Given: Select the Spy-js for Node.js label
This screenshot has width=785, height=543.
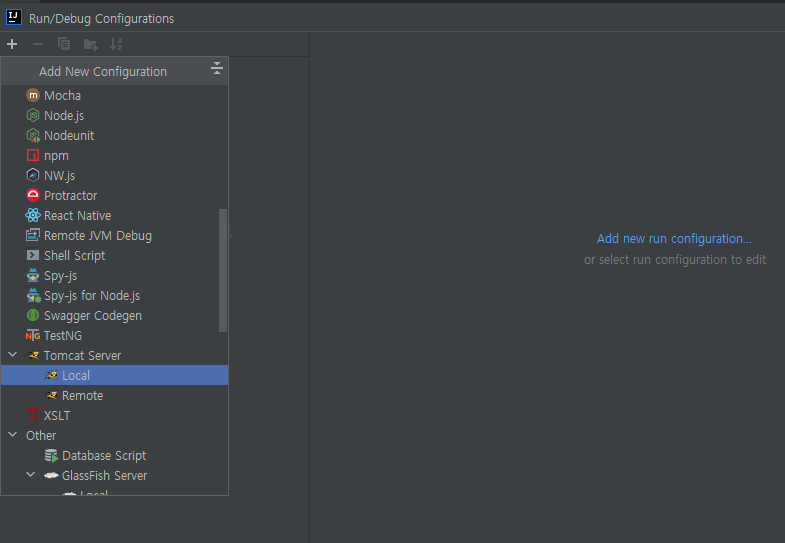Looking at the screenshot, I should [92, 296].
